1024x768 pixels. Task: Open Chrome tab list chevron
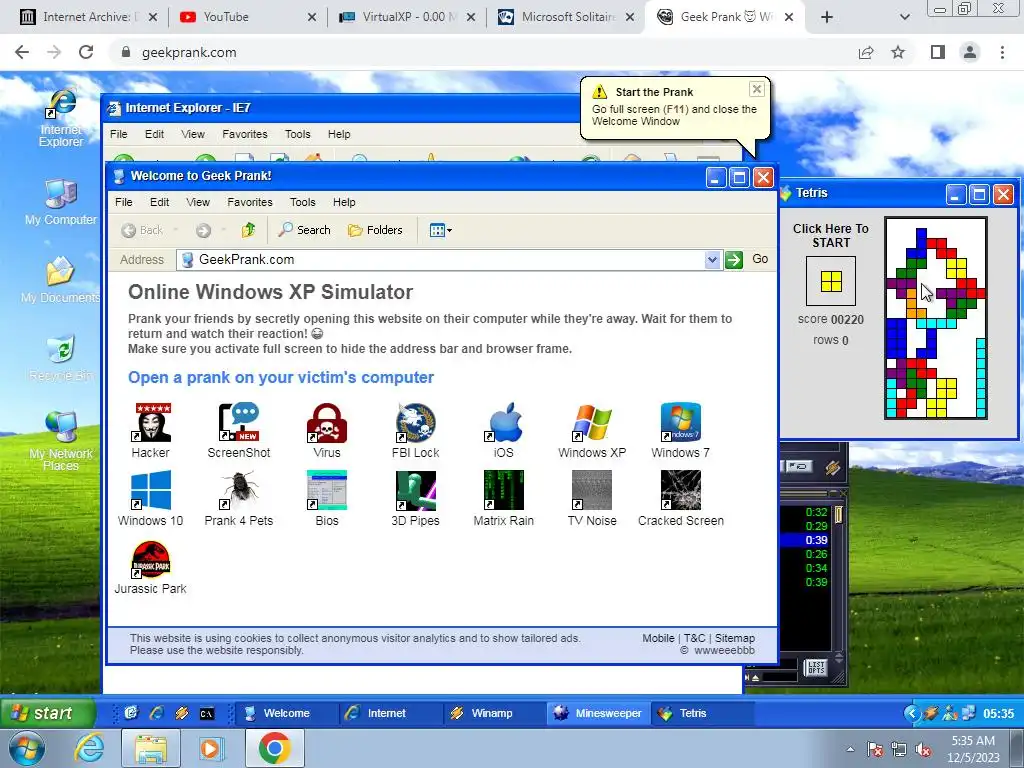(904, 18)
